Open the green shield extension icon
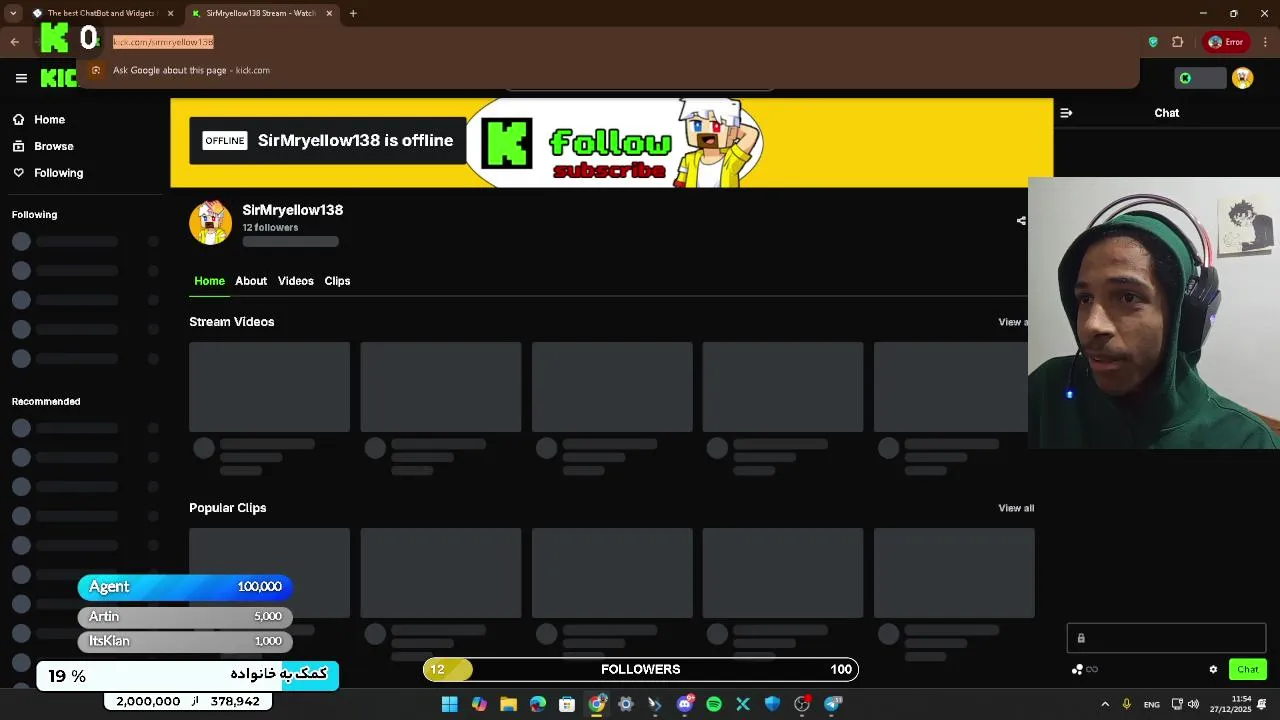 click(x=1153, y=42)
